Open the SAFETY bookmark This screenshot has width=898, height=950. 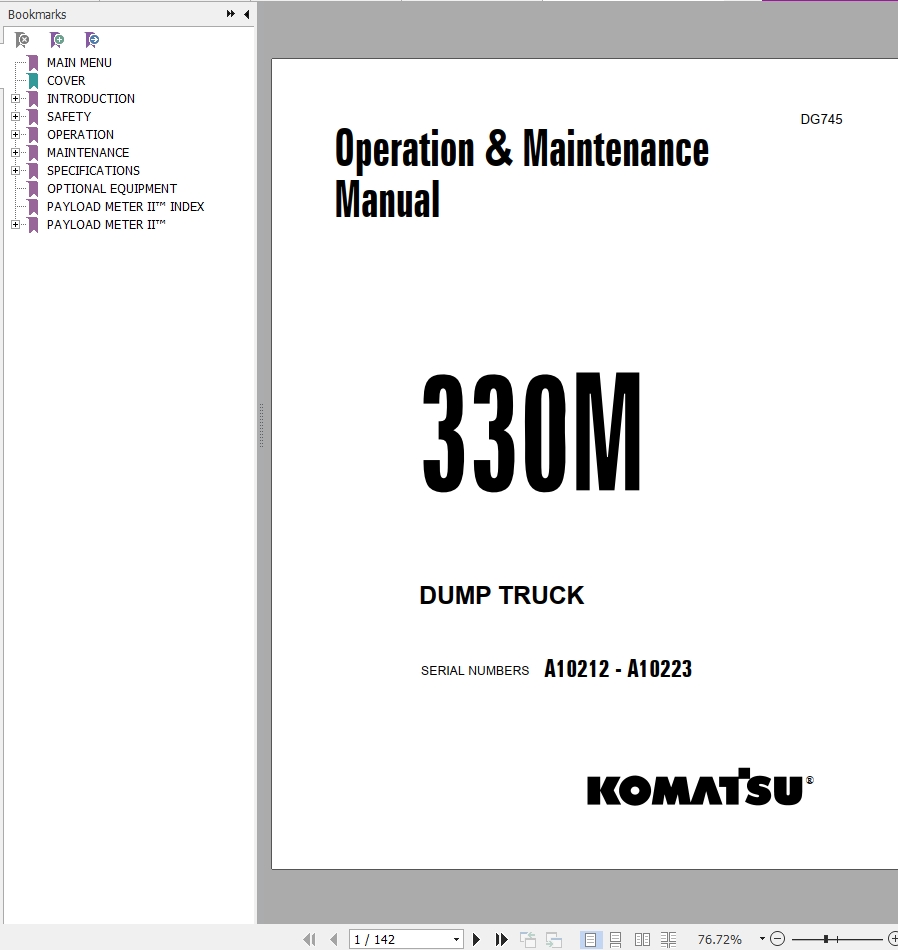click(x=69, y=116)
